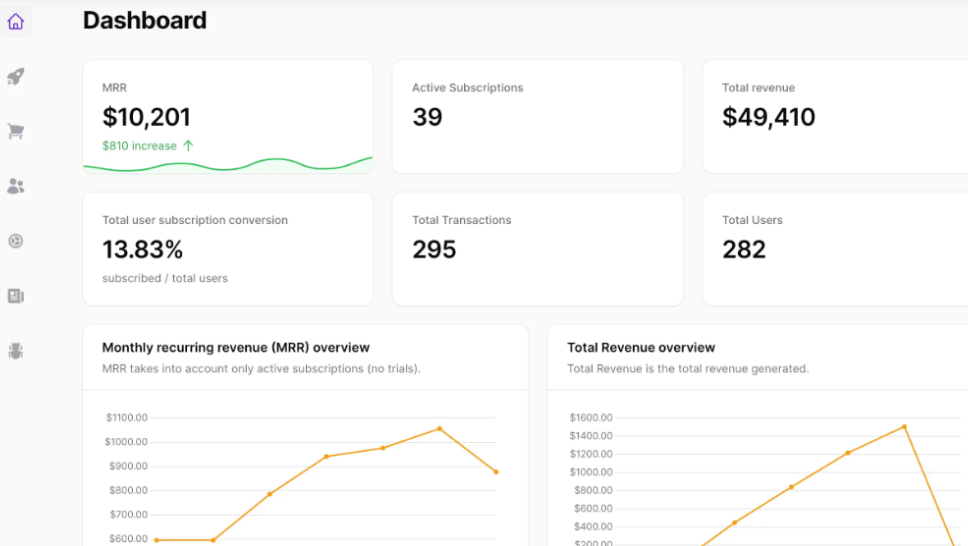Image resolution: width=968 pixels, height=546 pixels.
Task: Click the last data point on MRR chart
Action: click(x=496, y=472)
